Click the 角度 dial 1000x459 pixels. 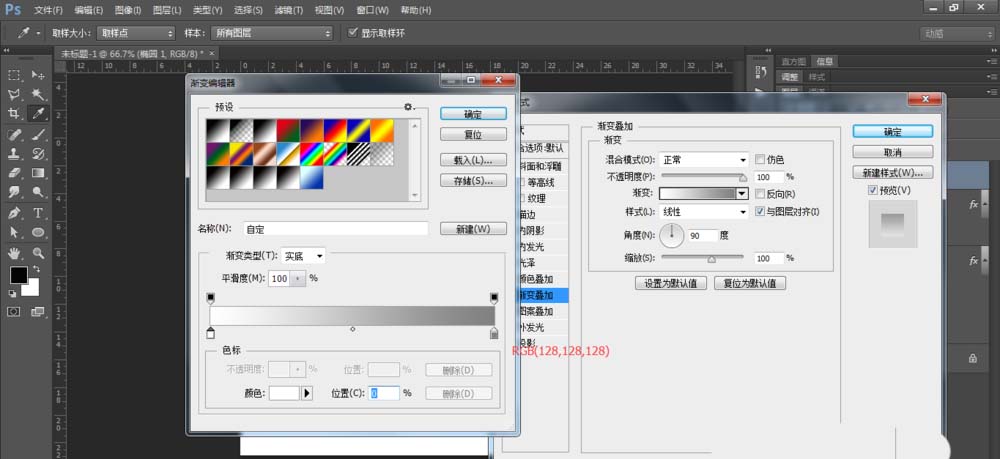coord(672,236)
